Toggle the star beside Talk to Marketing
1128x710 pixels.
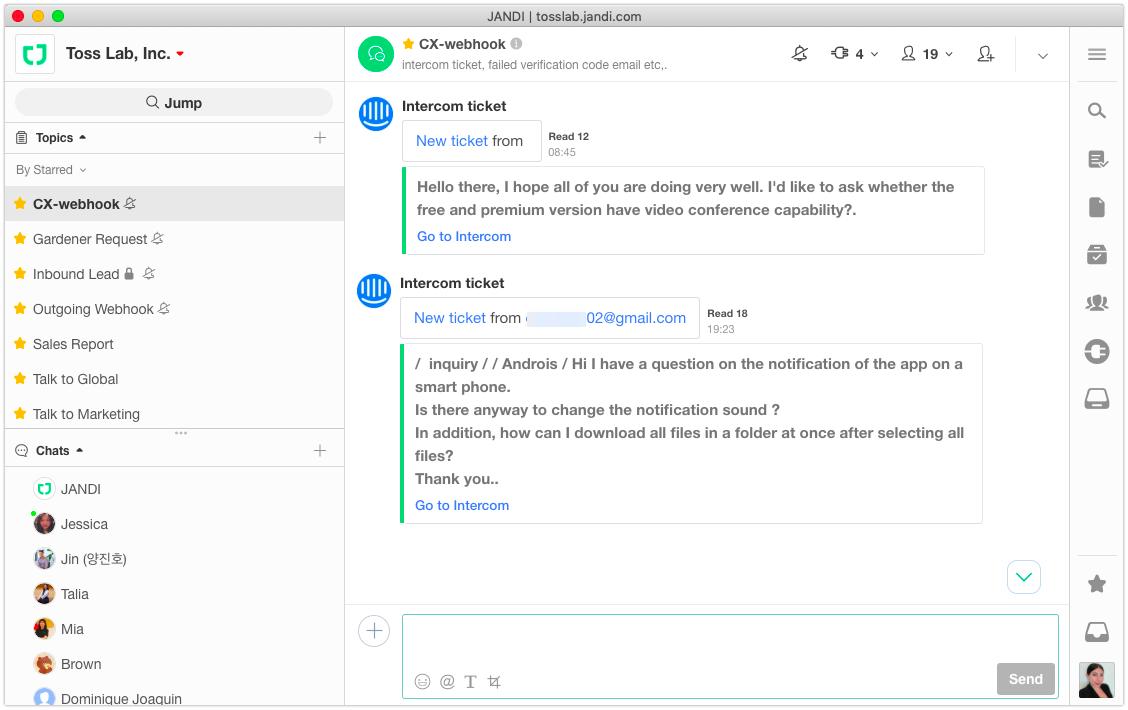coord(20,414)
